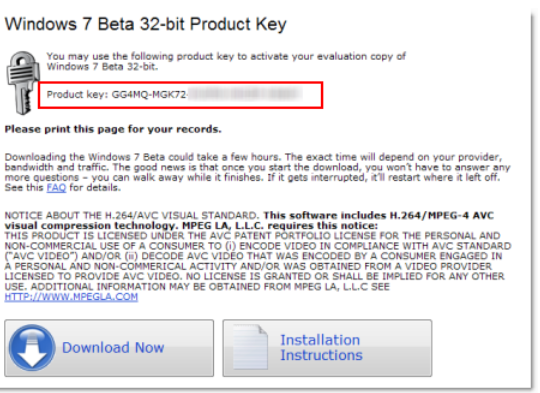Click the "You may use the following product key" sentence
The height and width of the screenshot is (393, 540).
pyautogui.click(x=226, y=61)
